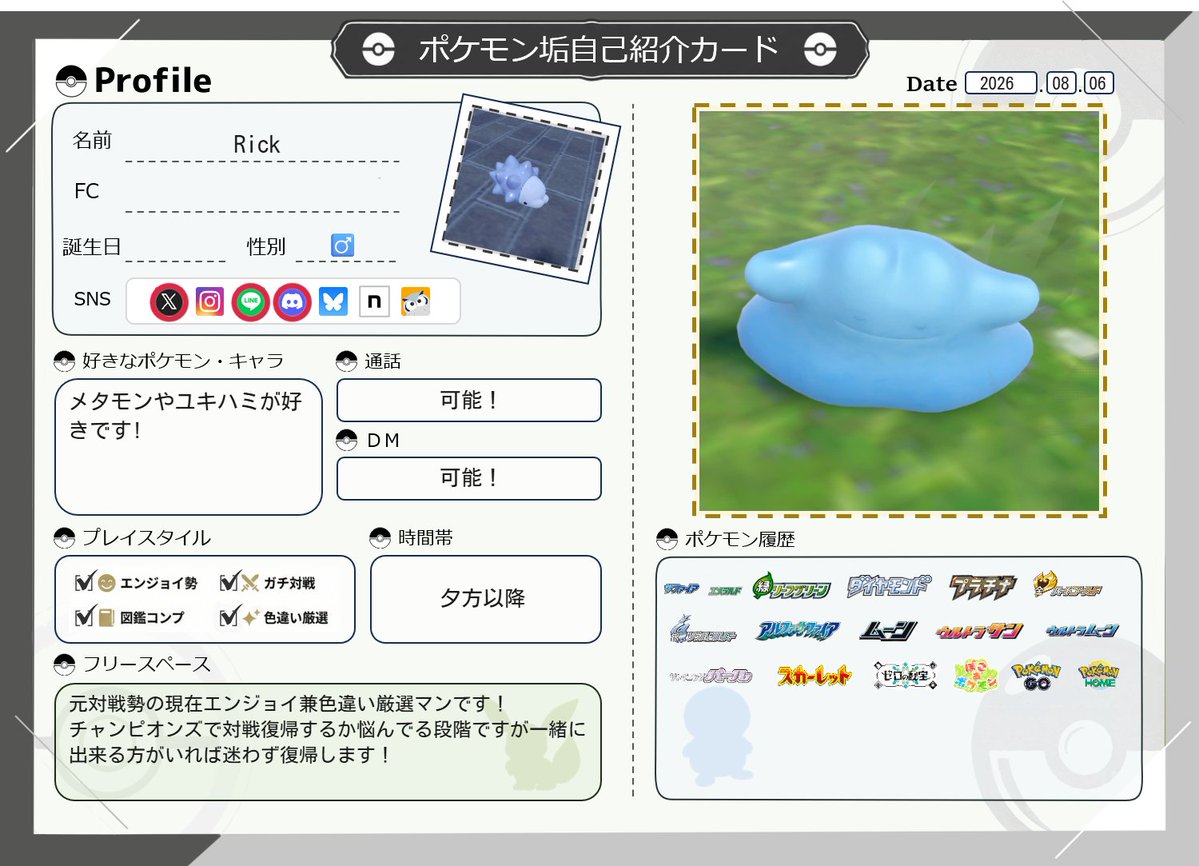Select the HeartGold game logo

point(1067,585)
